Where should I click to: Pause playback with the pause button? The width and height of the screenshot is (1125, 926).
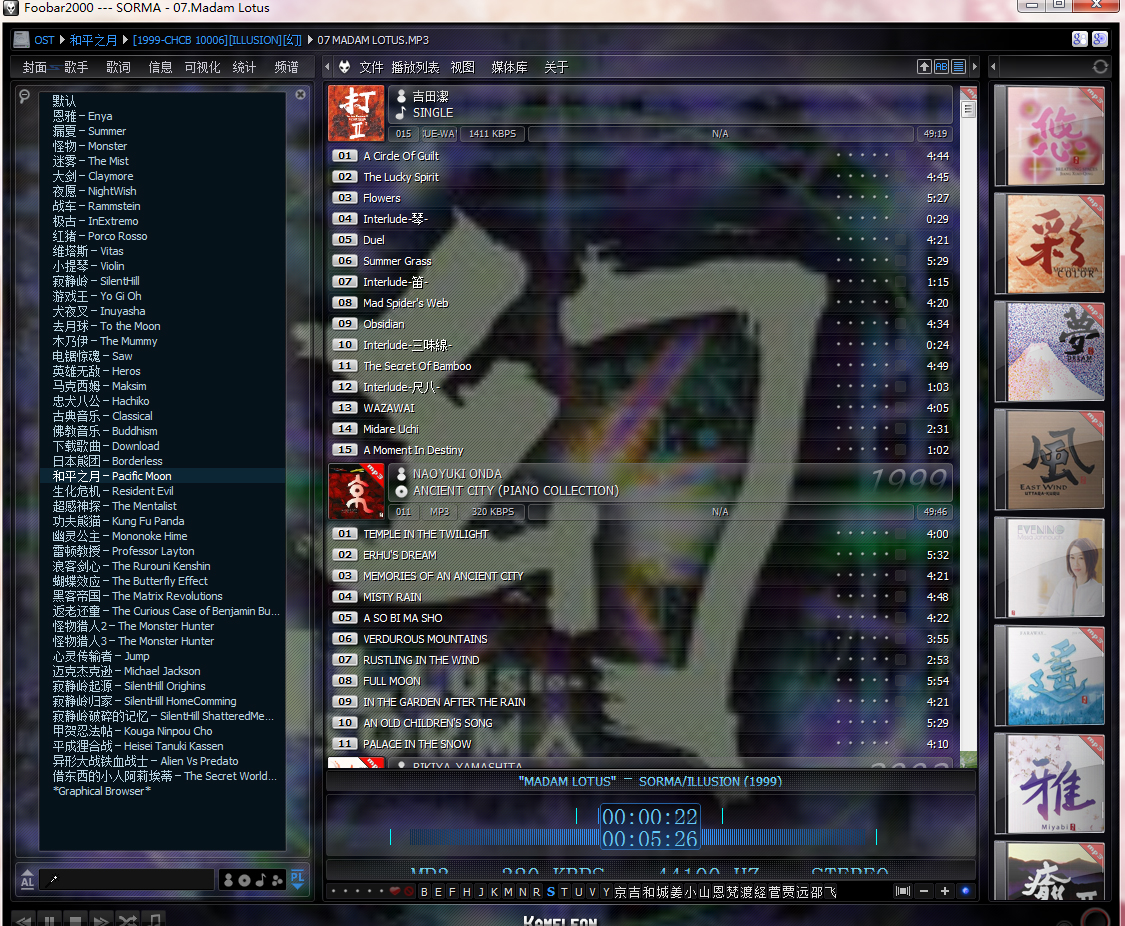tap(50, 920)
